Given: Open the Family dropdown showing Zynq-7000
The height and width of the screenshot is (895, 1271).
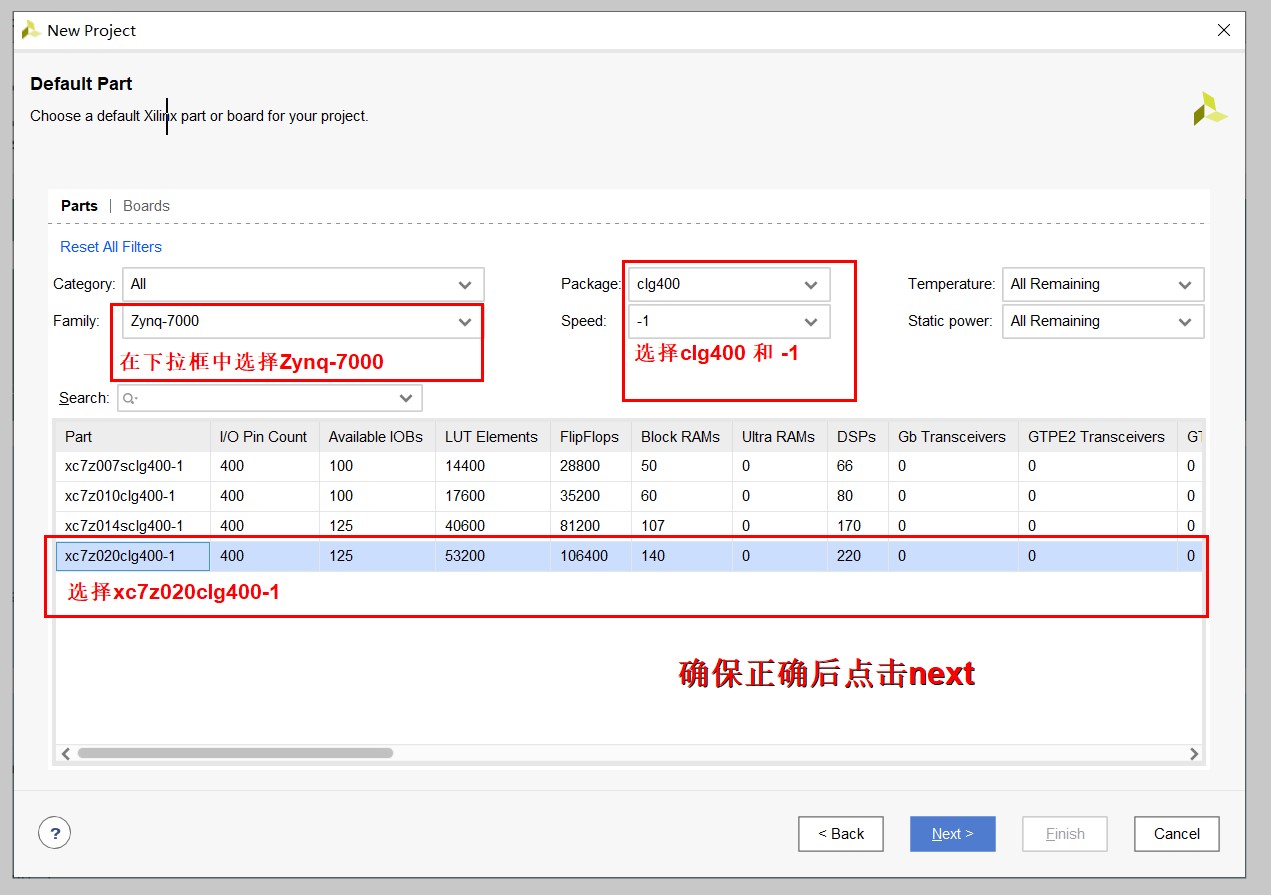Looking at the screenshot, I should pyautogui.click(x=466, y=321).
